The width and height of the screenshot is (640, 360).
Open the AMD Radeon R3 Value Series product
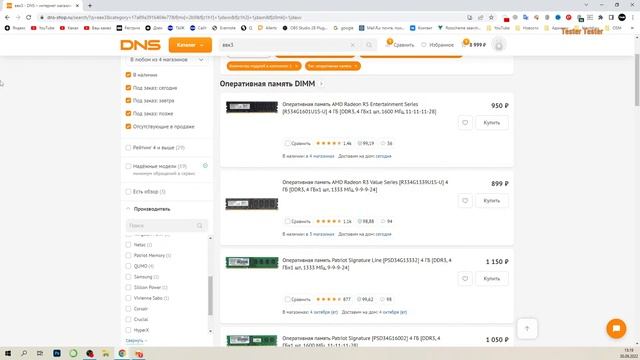(365, 186)
